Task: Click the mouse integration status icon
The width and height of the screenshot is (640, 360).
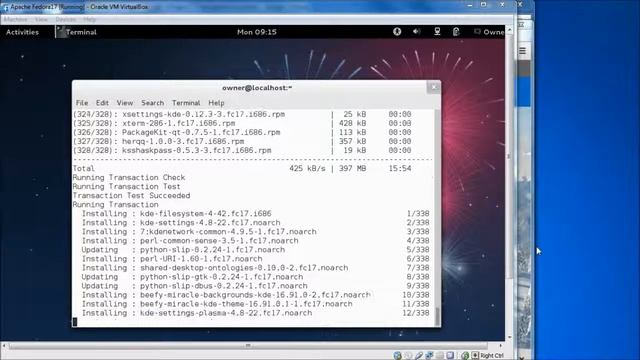Action: tap(465, 356)
